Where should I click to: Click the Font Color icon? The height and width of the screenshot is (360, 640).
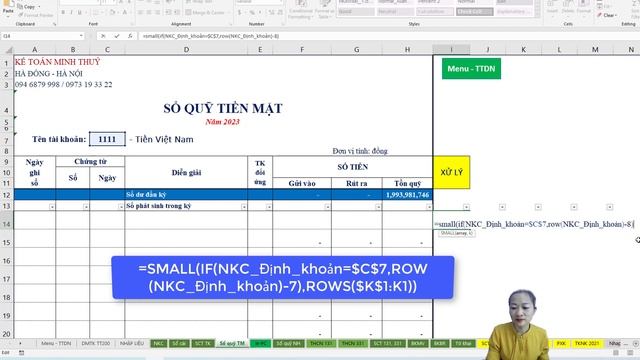coord(125,13)
